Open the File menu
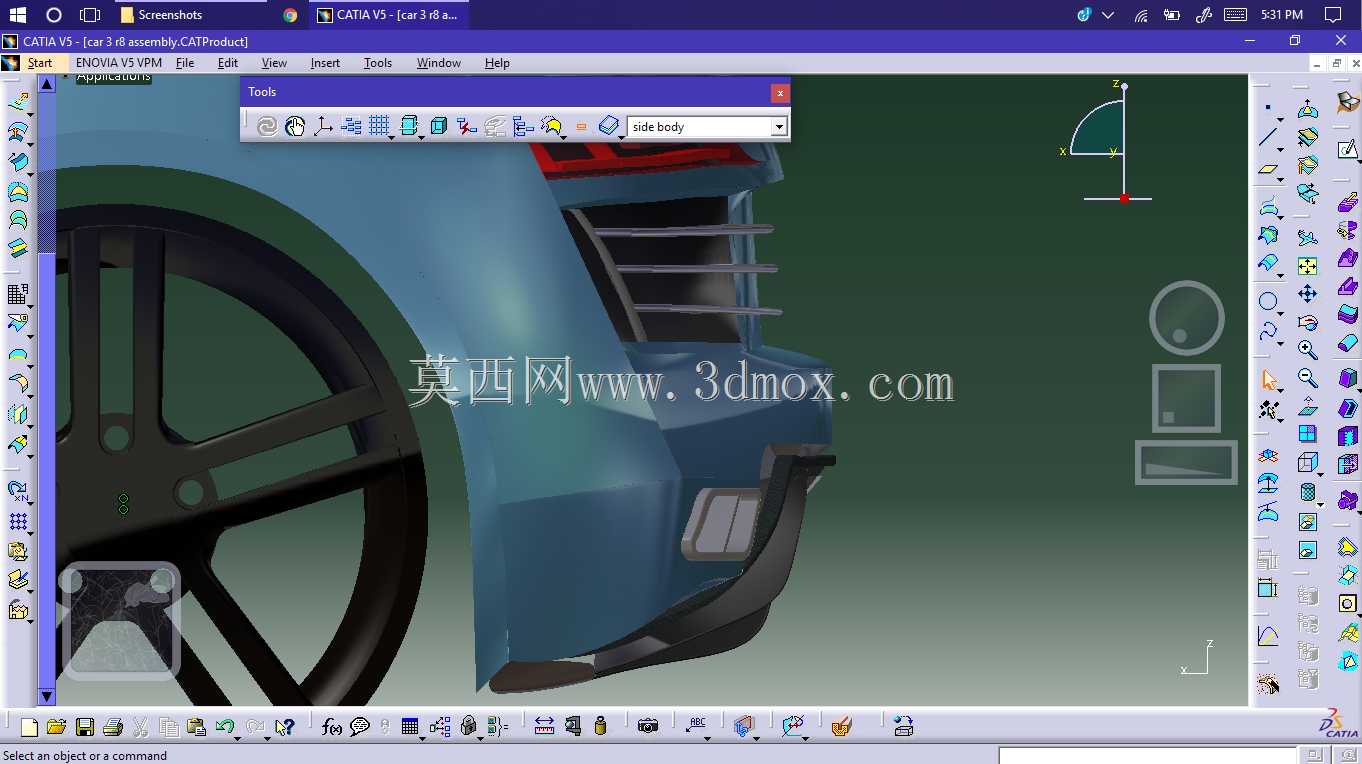The width and height of the screenshot is (1362, 764). (x=185, y=63)
